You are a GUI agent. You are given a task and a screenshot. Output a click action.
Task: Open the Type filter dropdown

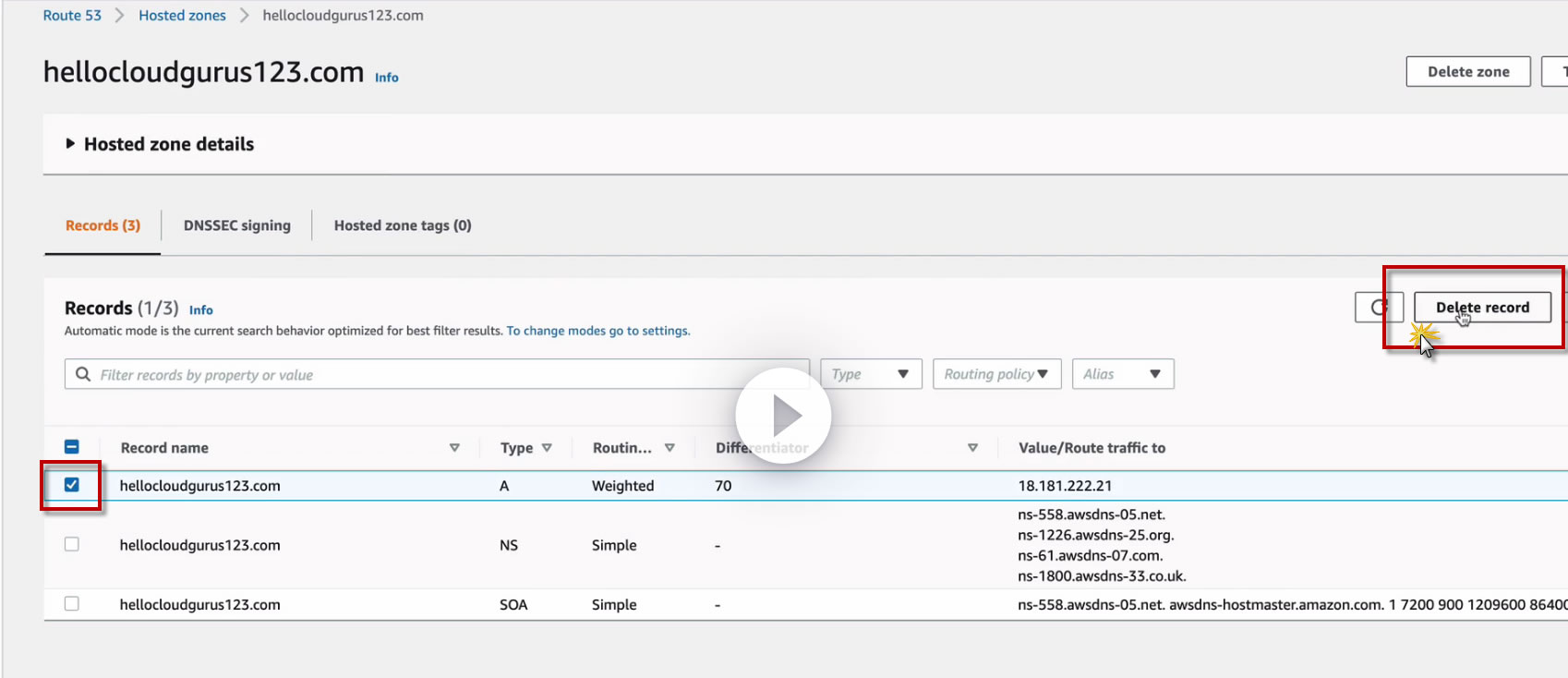[870, 374]
